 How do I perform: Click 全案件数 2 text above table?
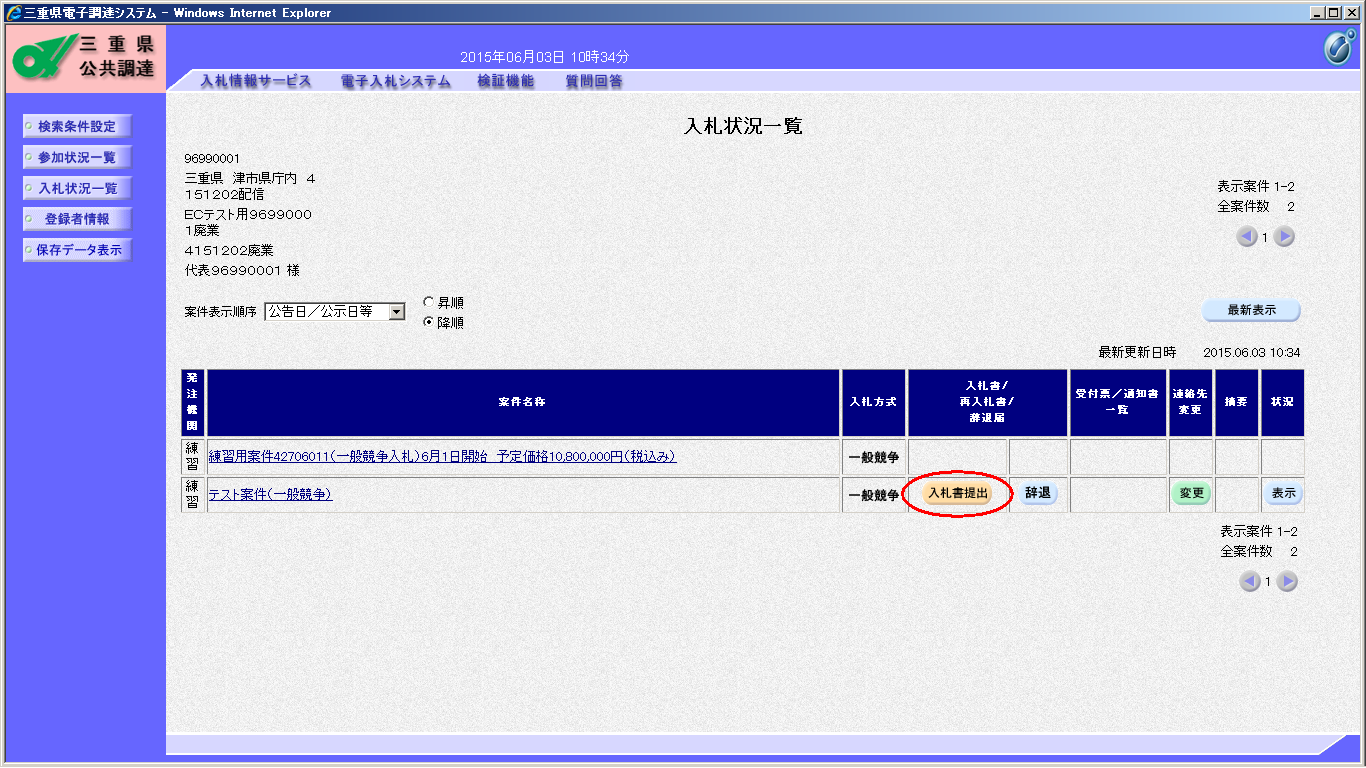point(1256,207)
